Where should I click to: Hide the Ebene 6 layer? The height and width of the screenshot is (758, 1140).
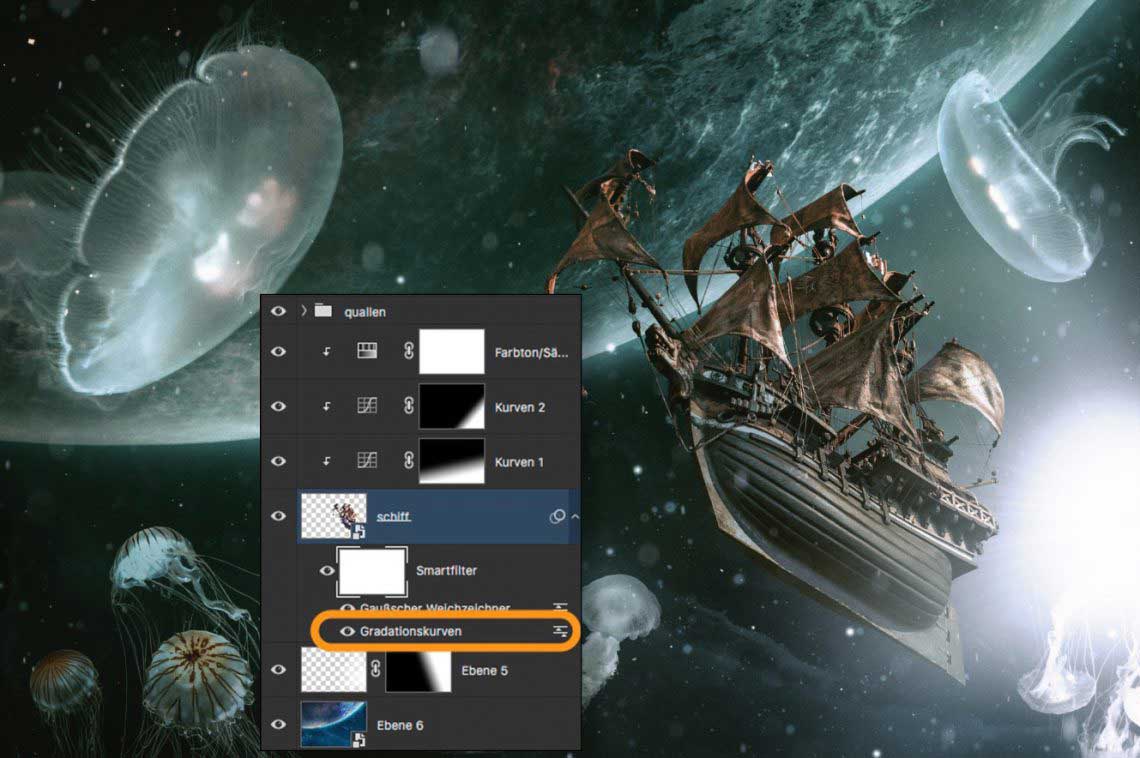tap(278, 724)
